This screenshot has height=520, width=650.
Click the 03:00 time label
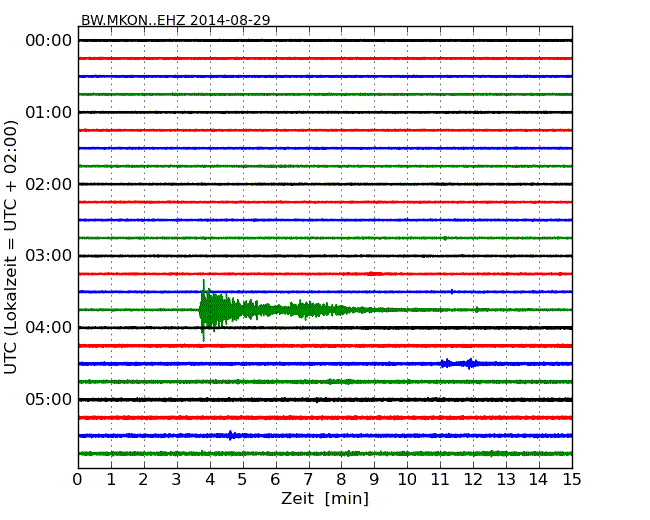49,256
